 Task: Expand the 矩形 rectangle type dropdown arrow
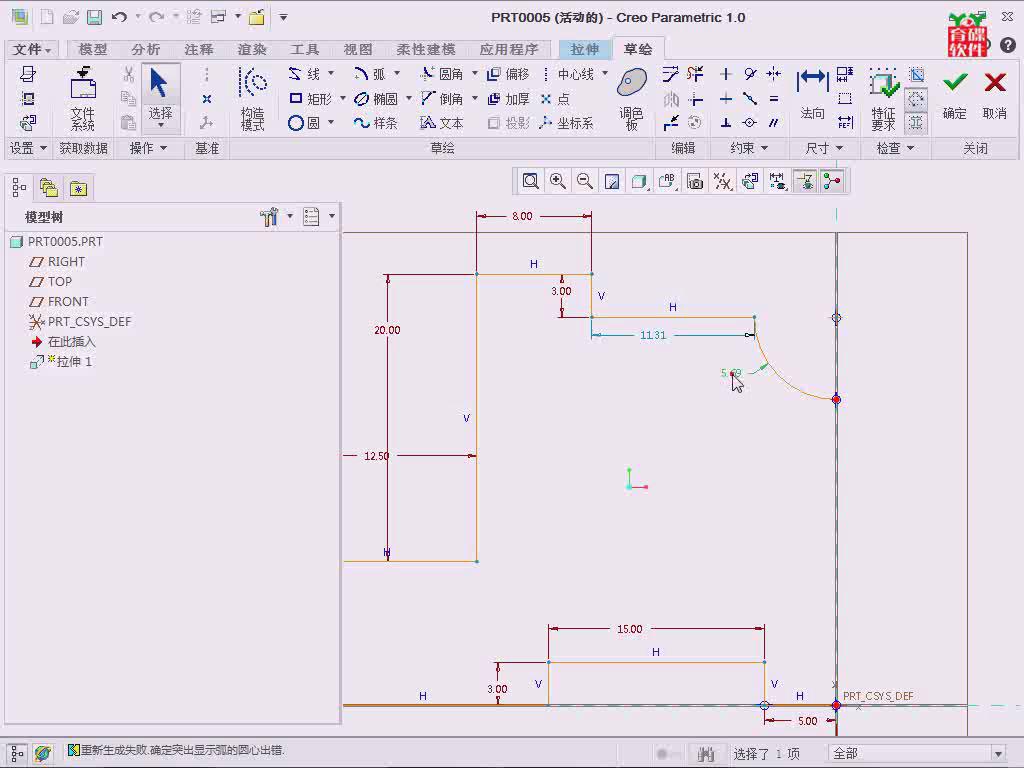[343, 98]
